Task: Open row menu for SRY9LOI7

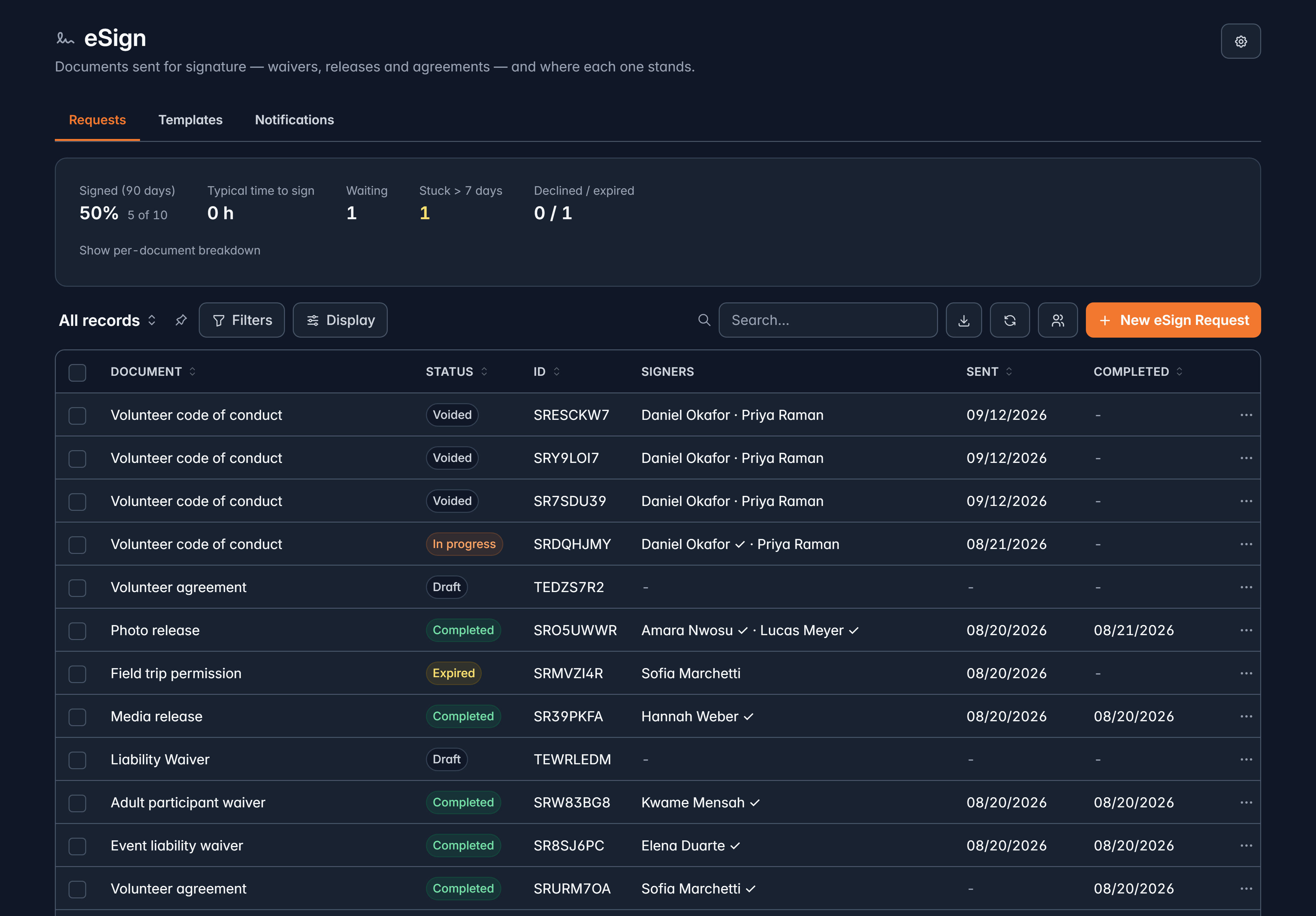Action: tap(1245, 458)
